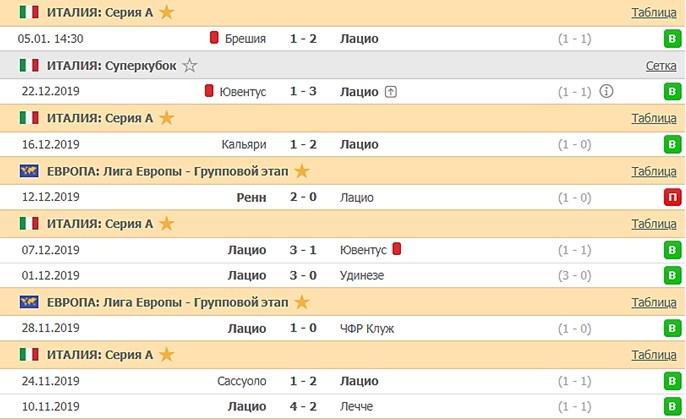This screenshot has width=686, height=419.
Task: Click the info icon on Ювентус–Лацио Supercup match
Action: [x=606, y=91]
